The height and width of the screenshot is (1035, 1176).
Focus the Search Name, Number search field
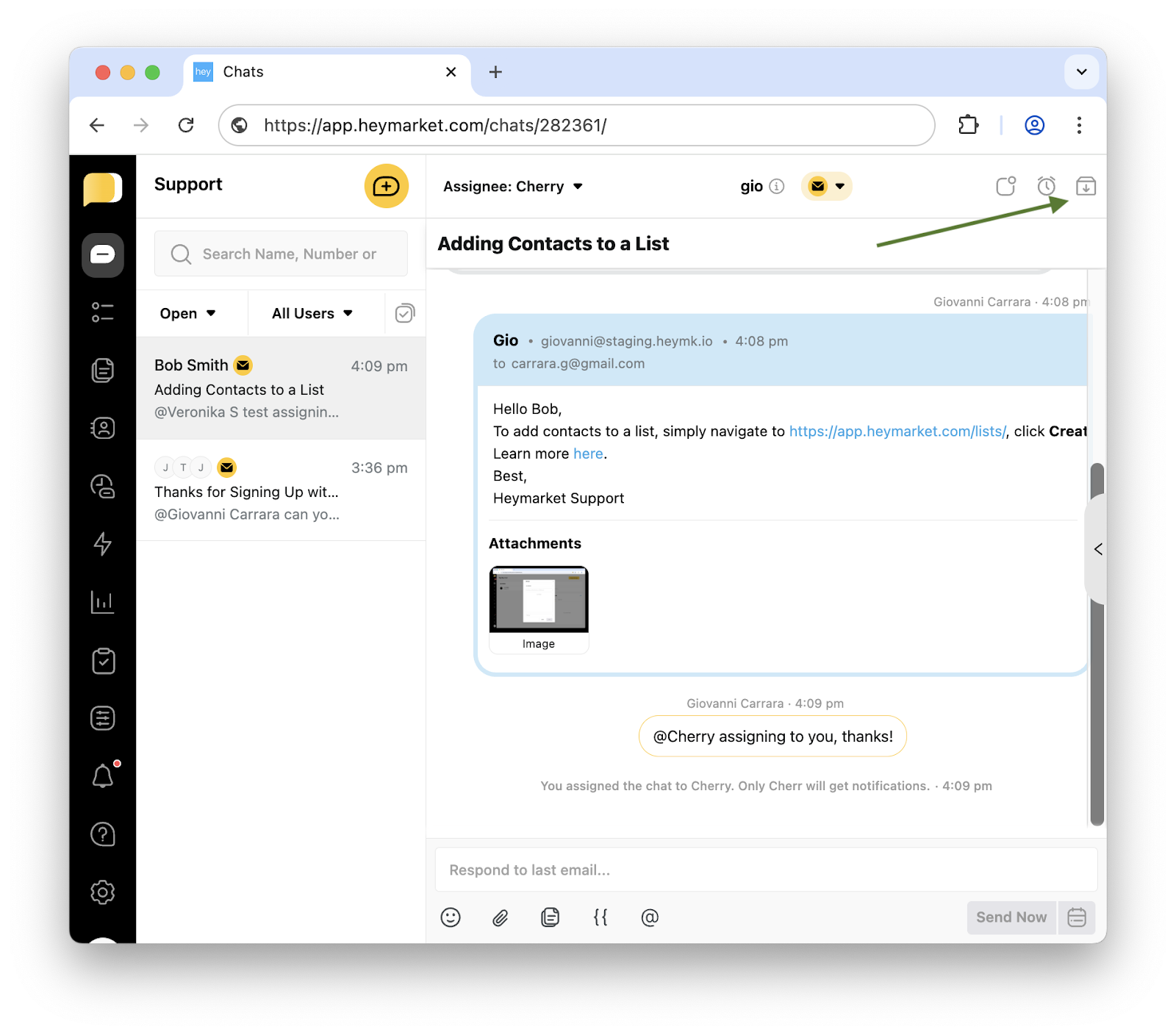pyautogui.click(x=281, y=254)
